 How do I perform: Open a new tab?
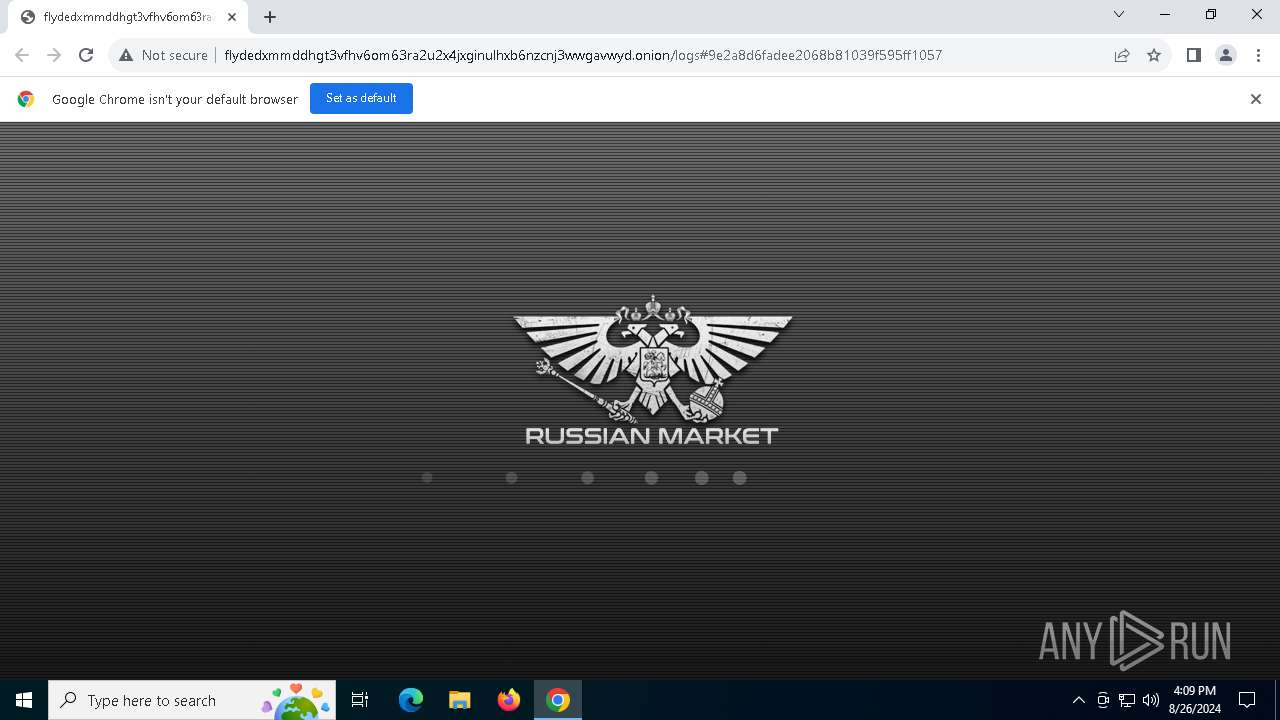[270, 17]
